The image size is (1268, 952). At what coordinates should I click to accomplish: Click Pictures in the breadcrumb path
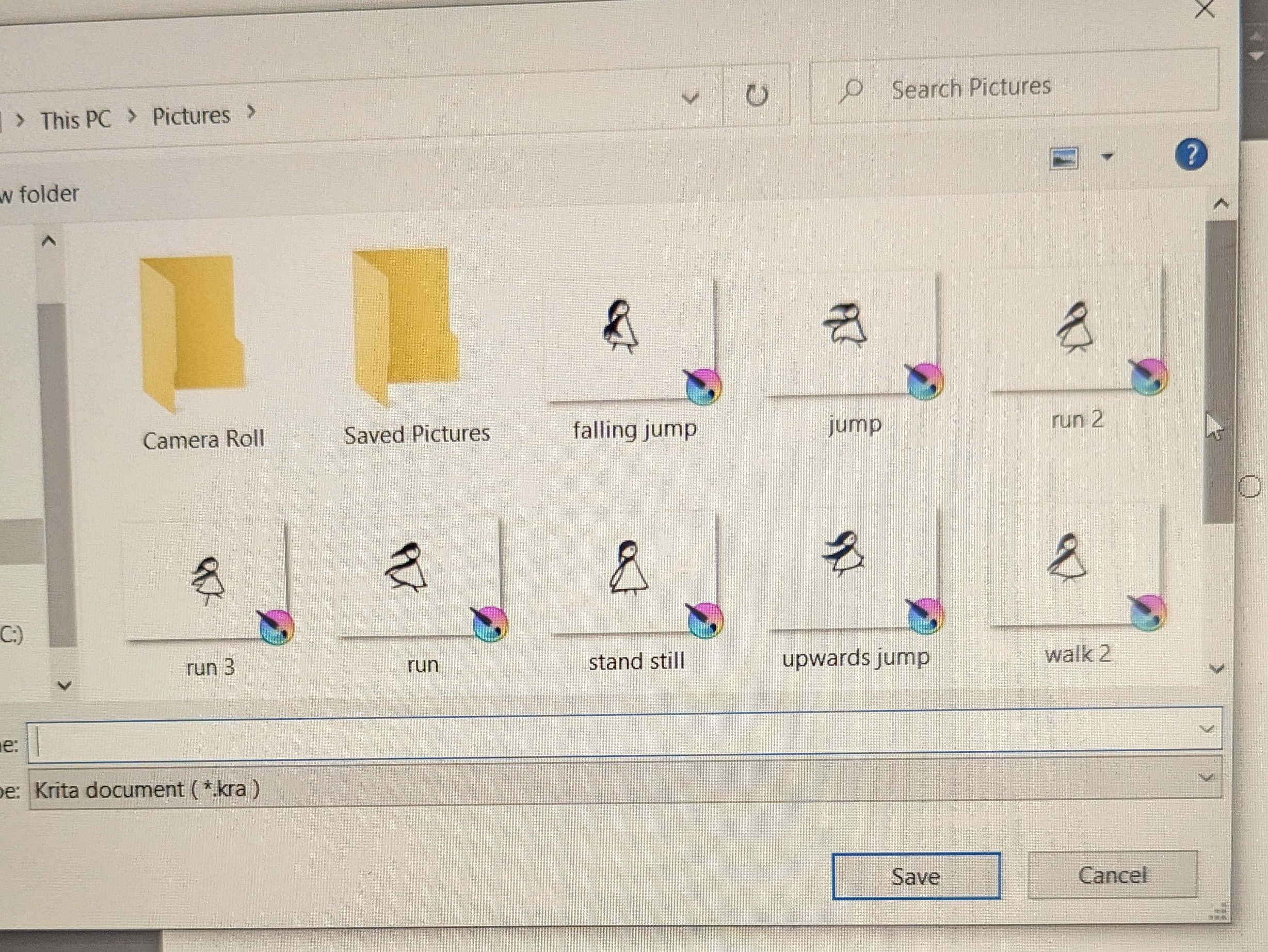(191, 116)
